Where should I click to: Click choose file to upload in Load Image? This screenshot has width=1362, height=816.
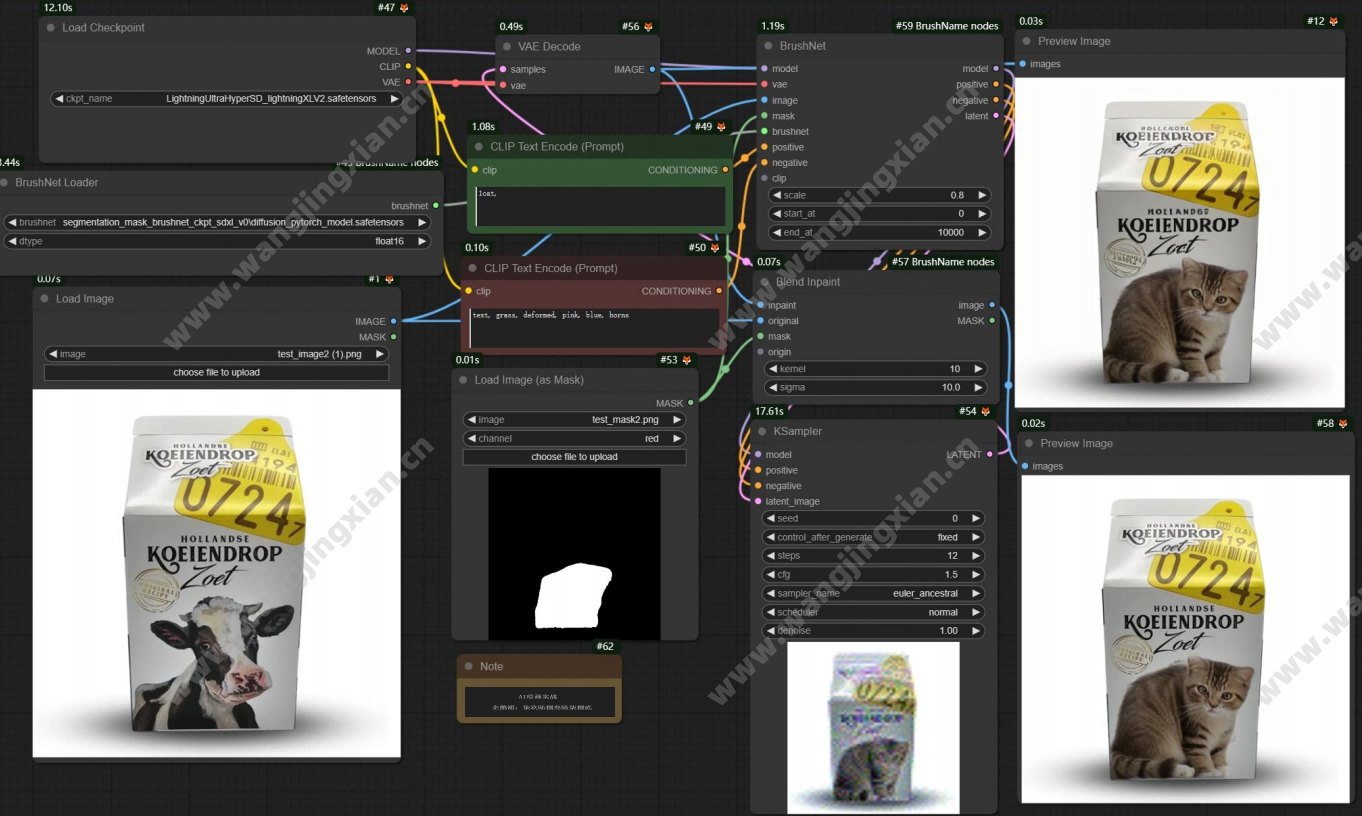[x=216, y=372]
